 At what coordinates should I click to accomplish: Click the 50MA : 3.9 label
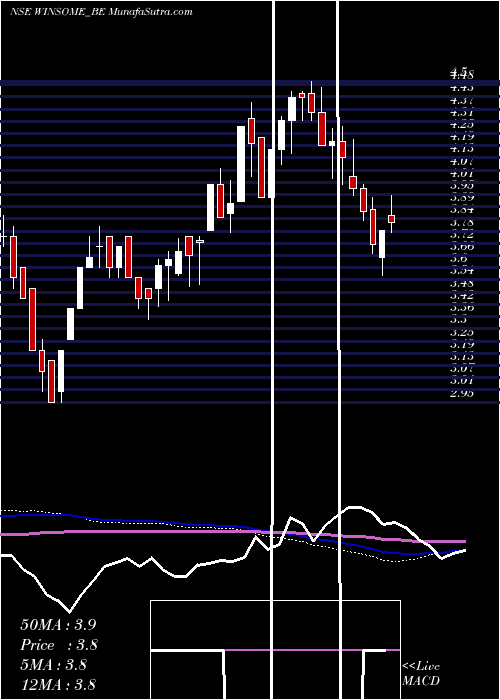58,625
